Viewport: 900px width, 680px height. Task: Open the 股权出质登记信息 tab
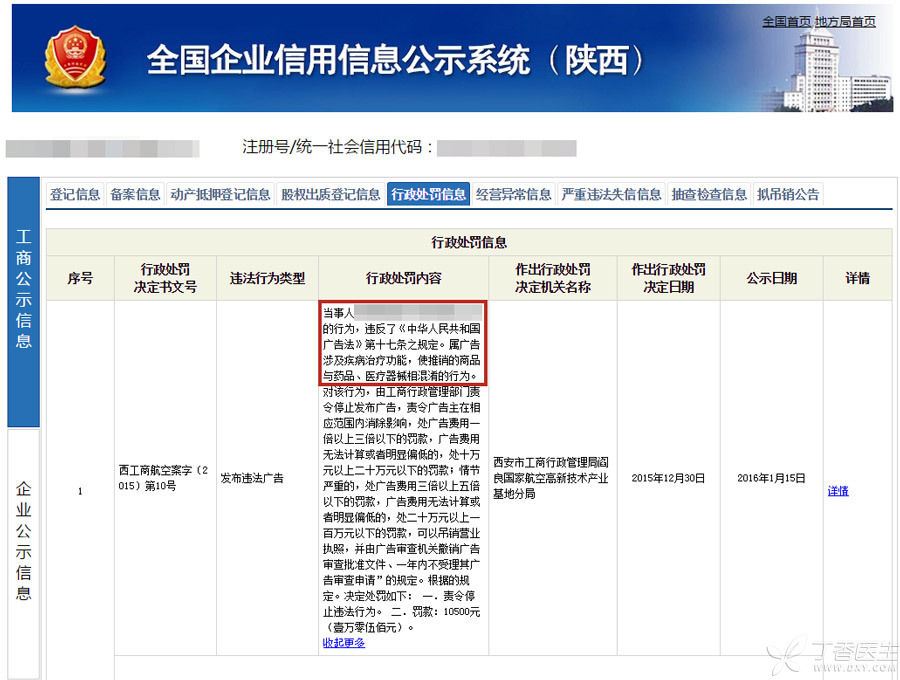(x=331, y=194)
